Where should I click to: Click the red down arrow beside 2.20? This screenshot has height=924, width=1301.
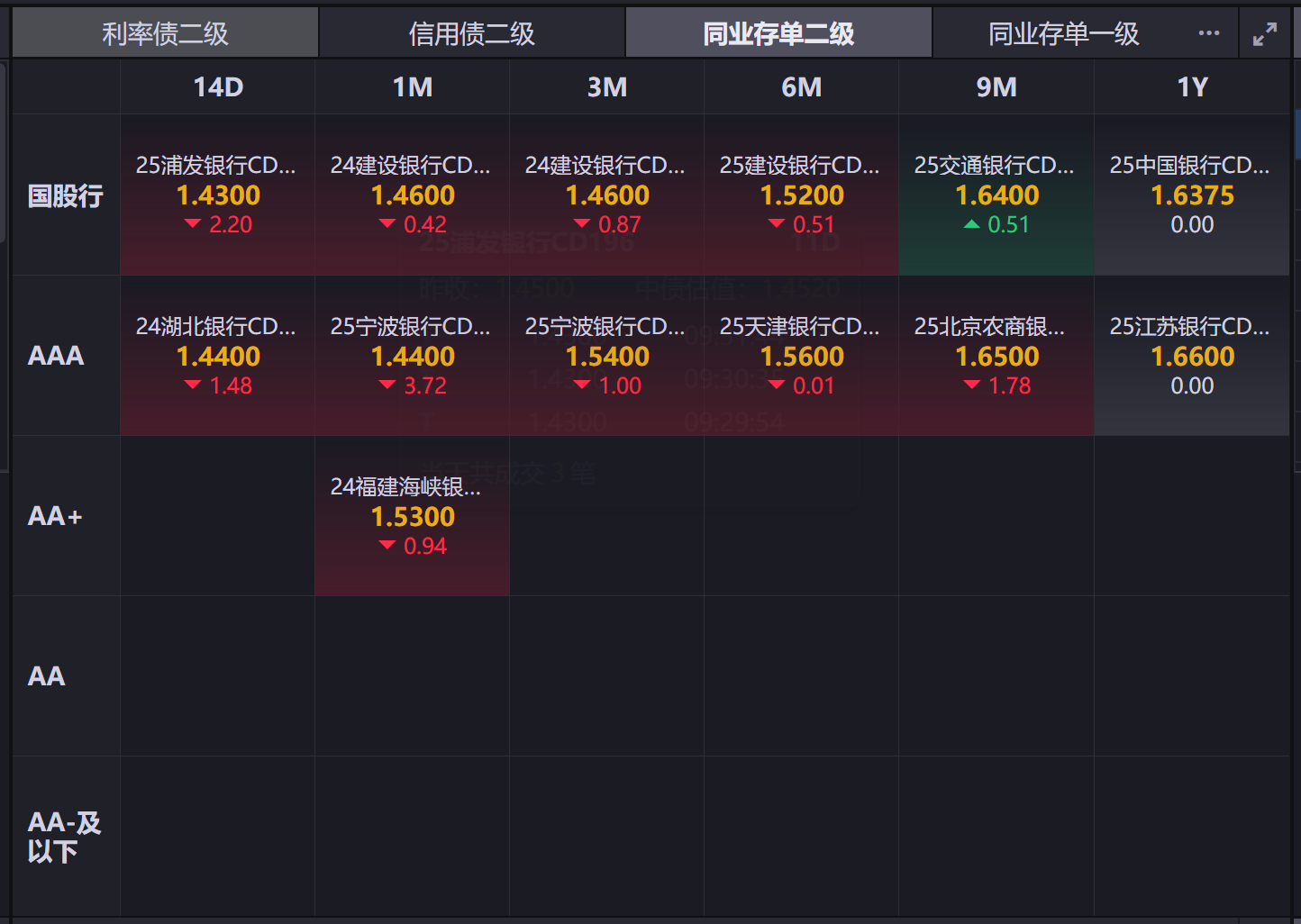[192, 224]
